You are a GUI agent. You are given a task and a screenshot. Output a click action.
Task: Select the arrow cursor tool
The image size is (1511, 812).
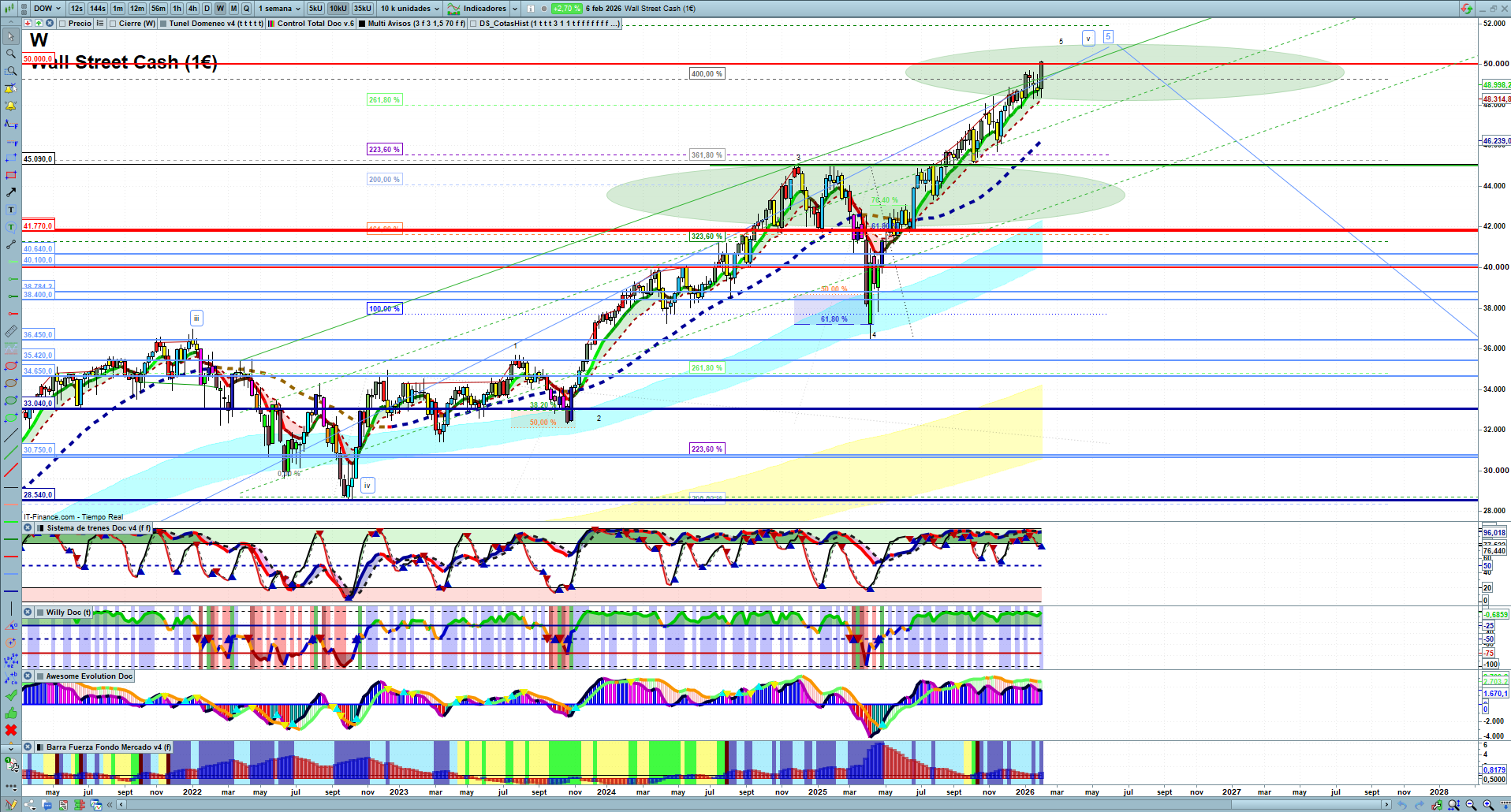11,36
